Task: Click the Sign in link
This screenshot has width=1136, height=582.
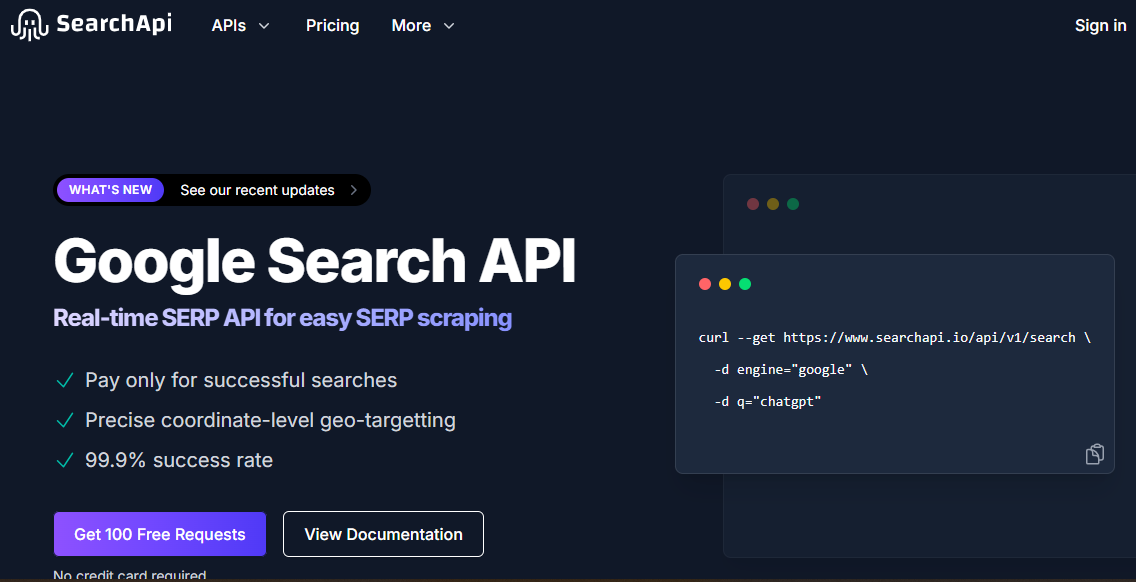Action: pos(1100,26)
